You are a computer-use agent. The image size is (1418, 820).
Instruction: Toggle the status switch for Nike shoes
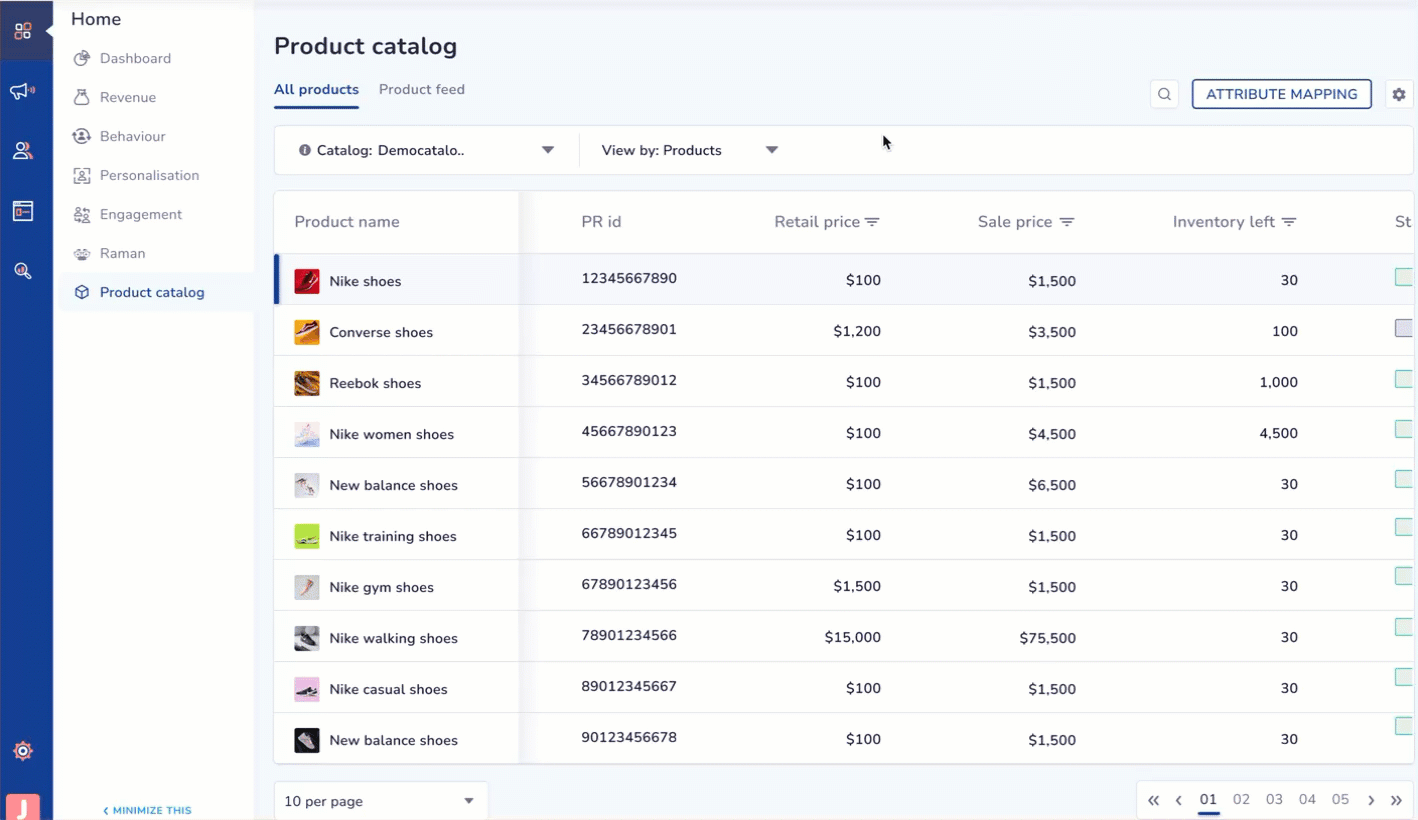pyautogui.click(x=1405, y=277)
